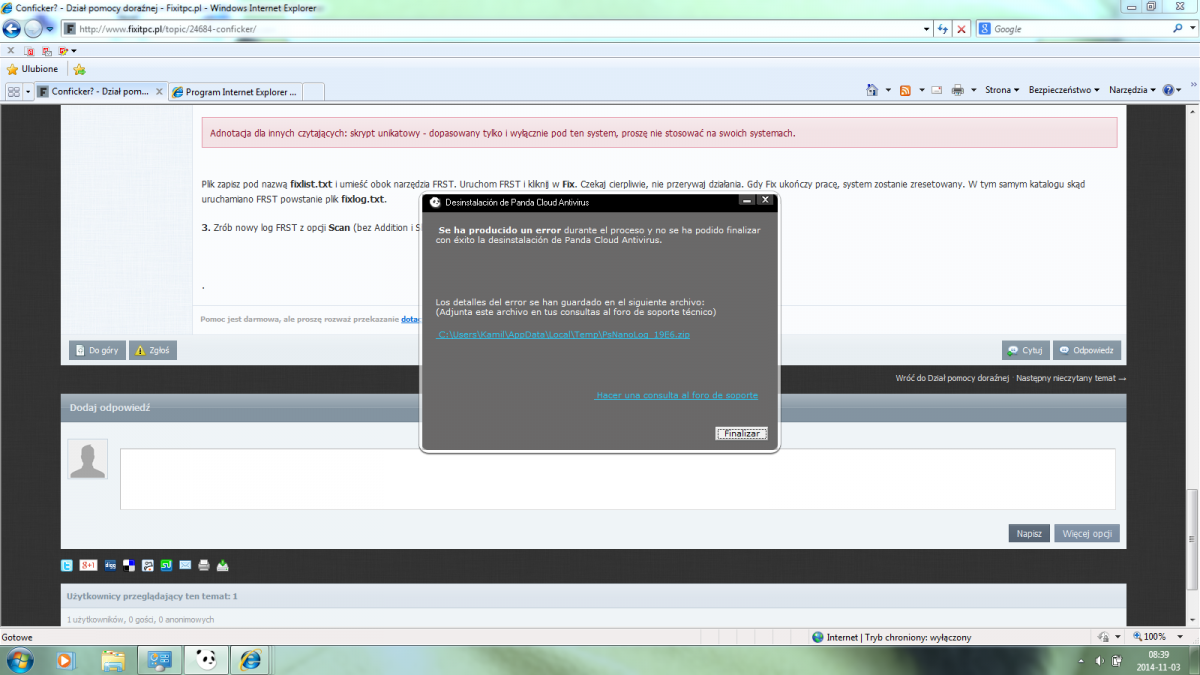Click the green download share icon
Screen dimensions: 1200x675
223,565
